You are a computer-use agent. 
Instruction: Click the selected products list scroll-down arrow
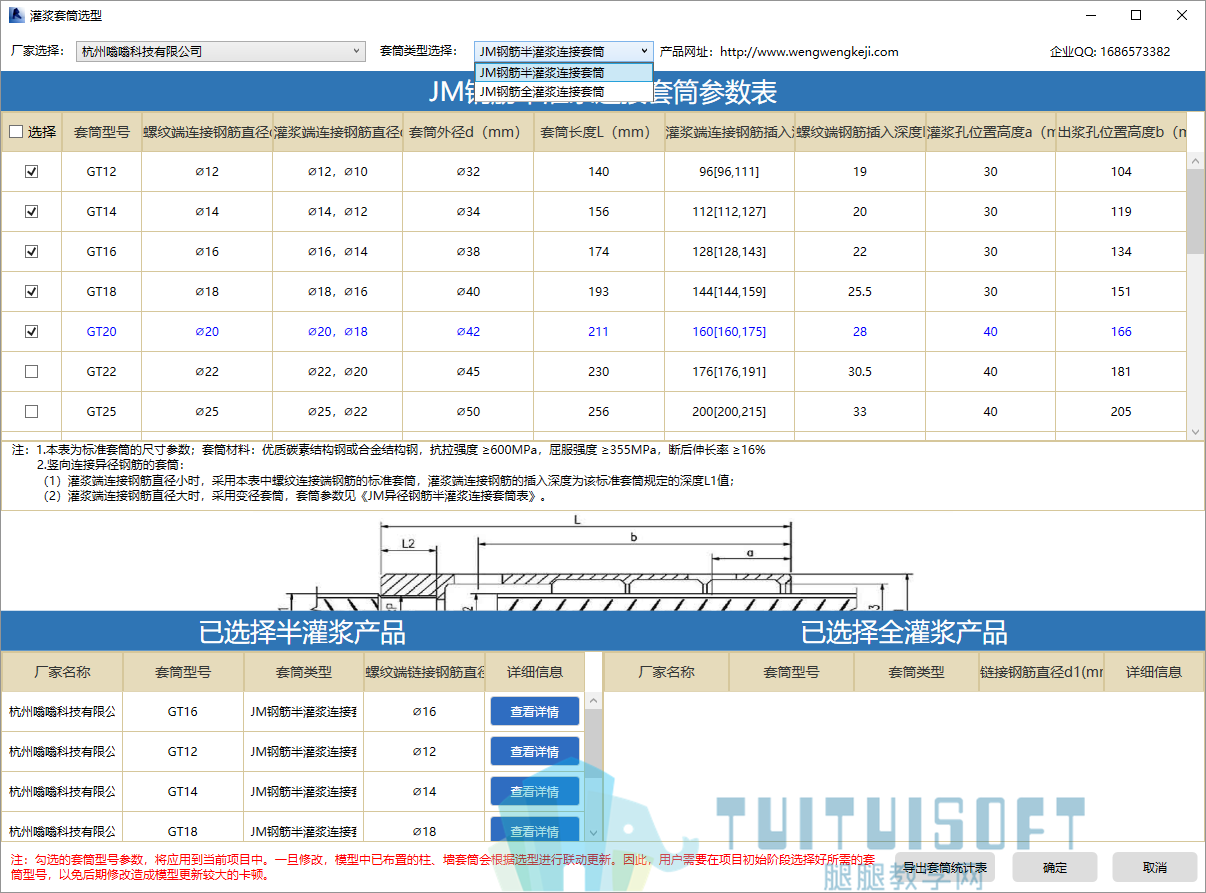593,832
